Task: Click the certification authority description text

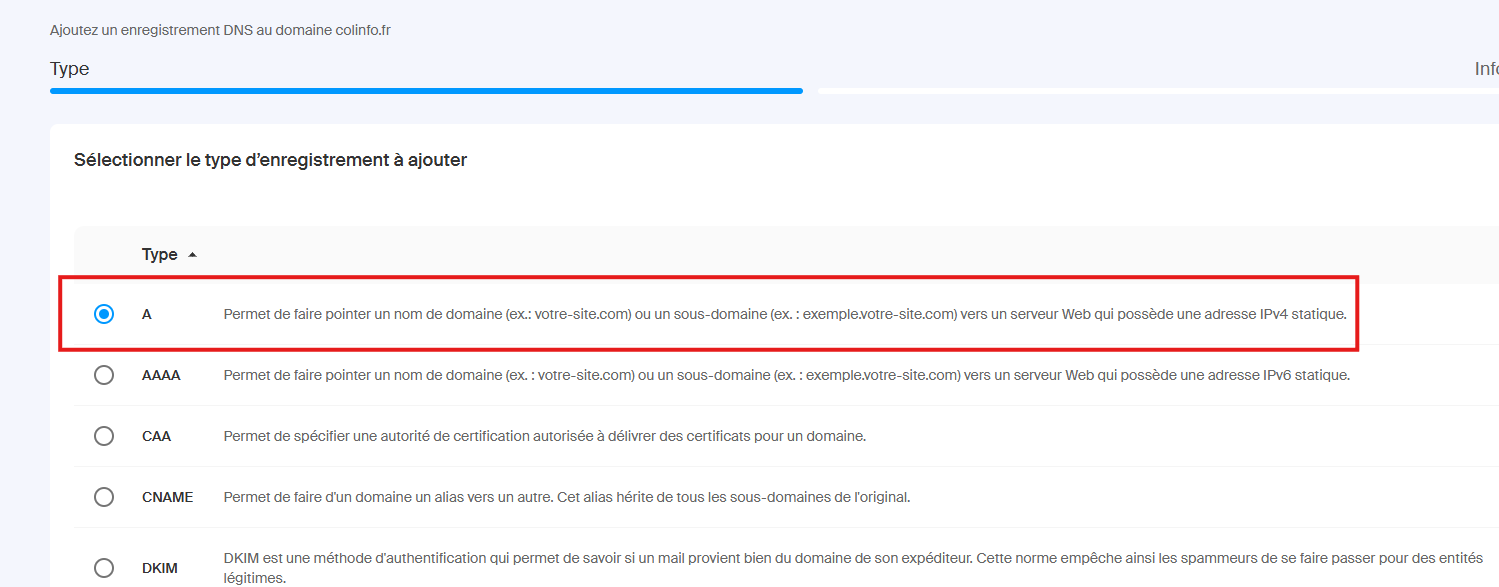Action: pyautogui.click(x=544, y=437)
